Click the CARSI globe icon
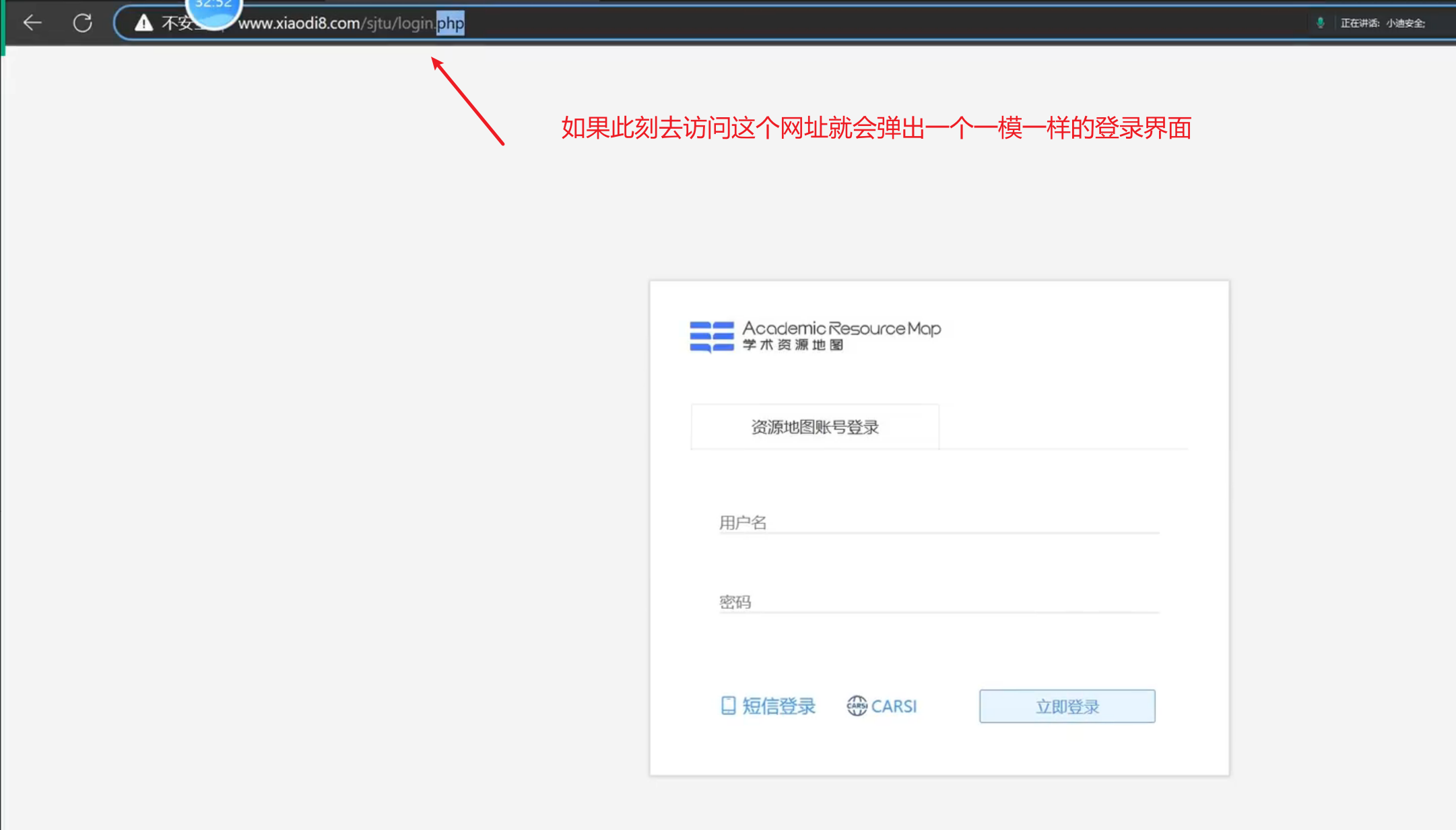The image size is (1456, 830). [x=857, y=705]
